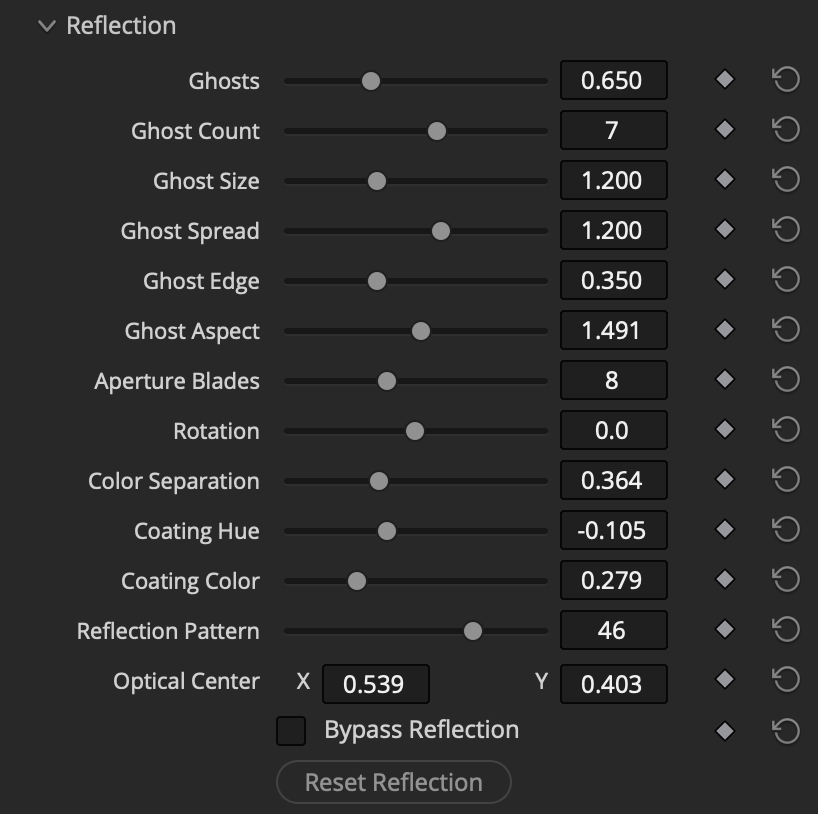Click the Ghost Edge slider handle
818x814 pixels.
coord(377,281)
